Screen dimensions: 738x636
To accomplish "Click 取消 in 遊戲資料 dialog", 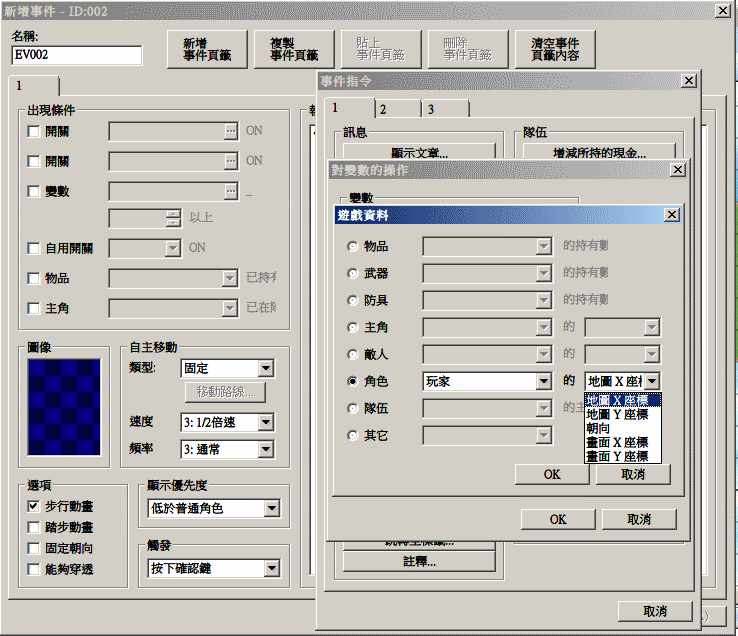I will [633, 474].
